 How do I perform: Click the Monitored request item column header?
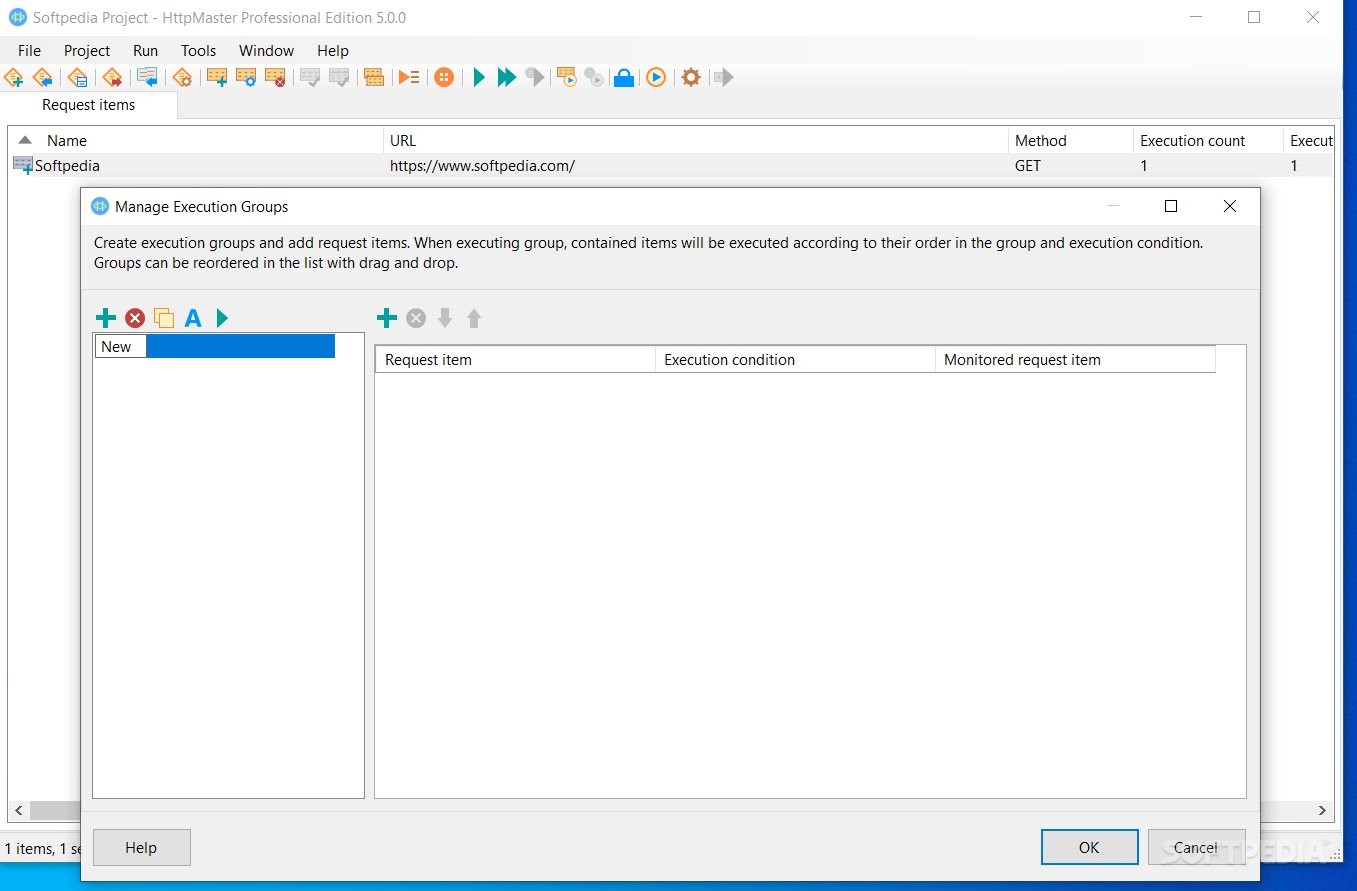click(x=1075, y=360)
